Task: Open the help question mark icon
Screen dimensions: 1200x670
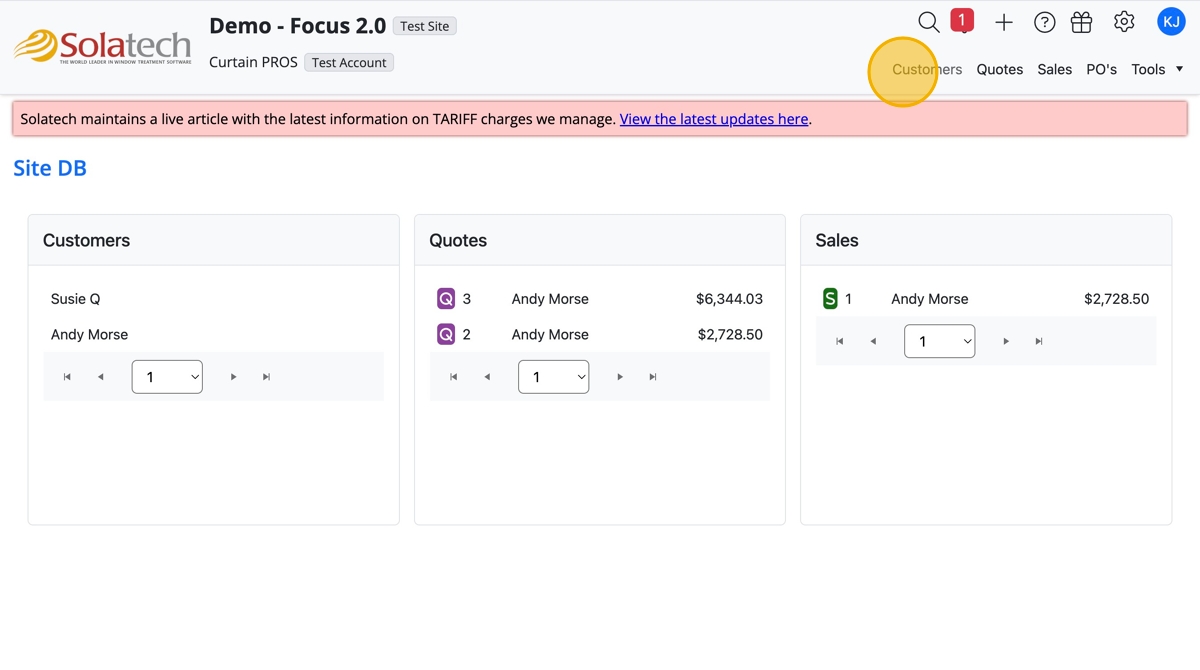Action: 1044,22
